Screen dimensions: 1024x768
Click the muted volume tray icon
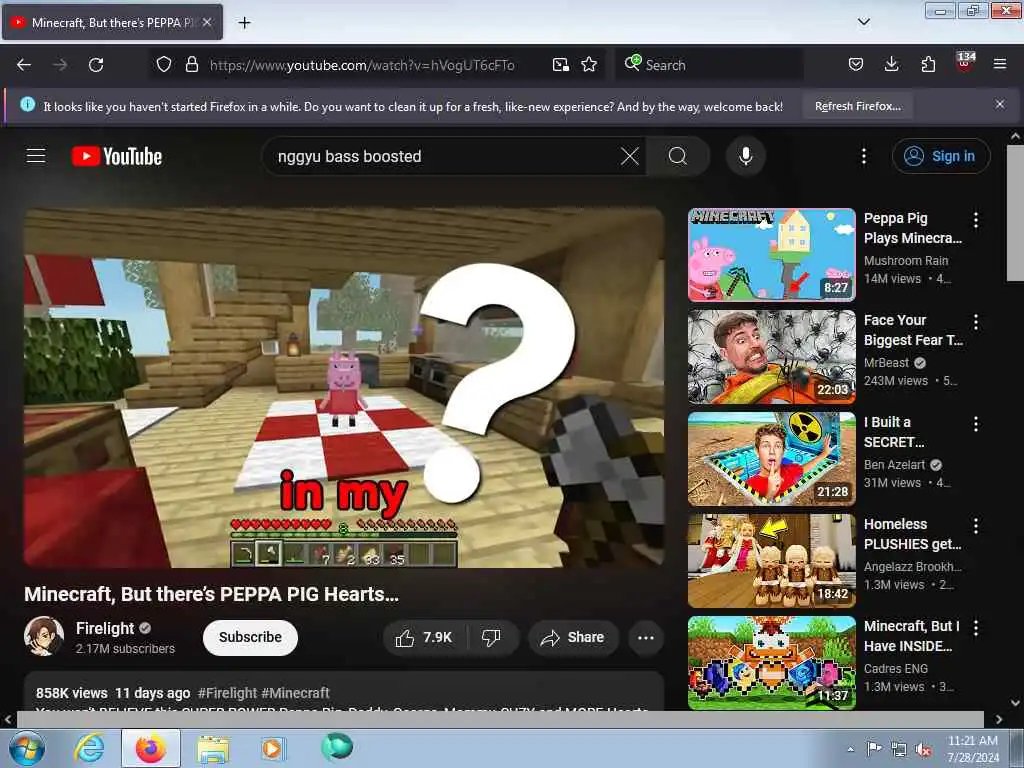point(923,749)
